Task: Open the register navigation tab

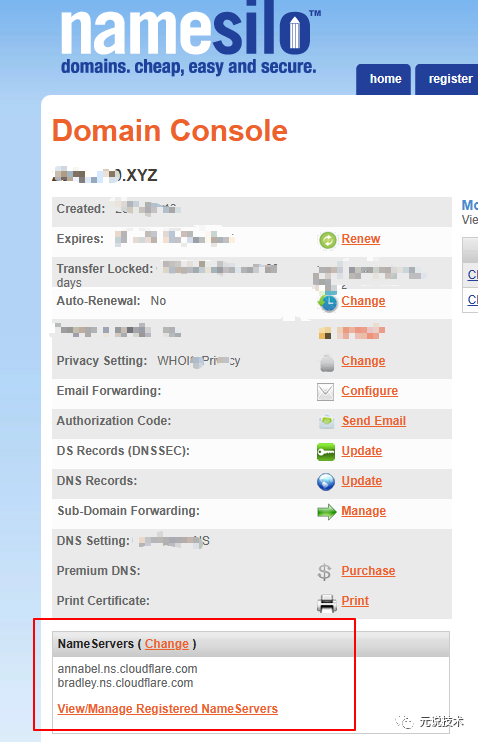Action: coord(447,79)
